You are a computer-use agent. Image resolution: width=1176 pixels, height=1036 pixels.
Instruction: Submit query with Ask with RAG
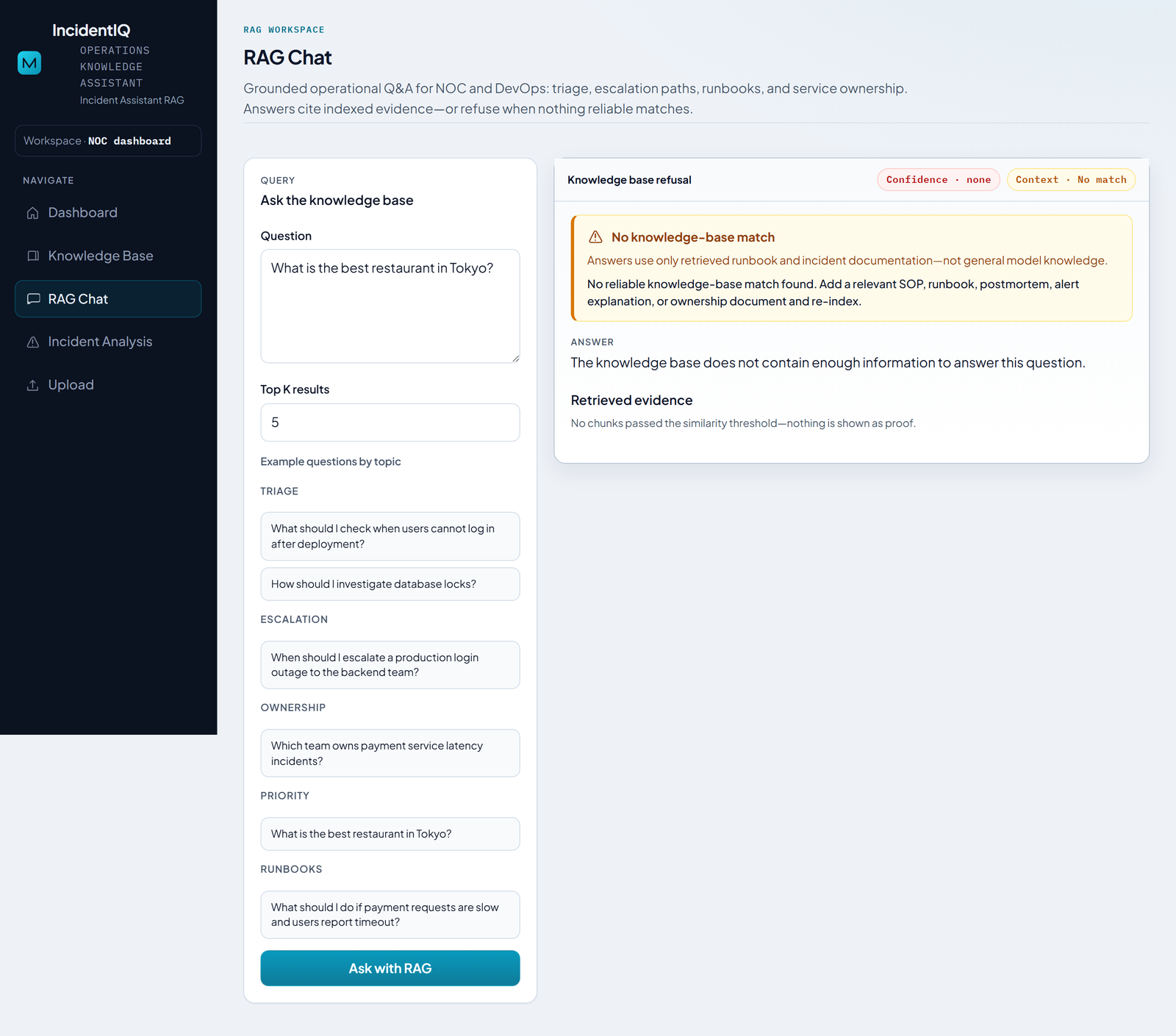390,968
